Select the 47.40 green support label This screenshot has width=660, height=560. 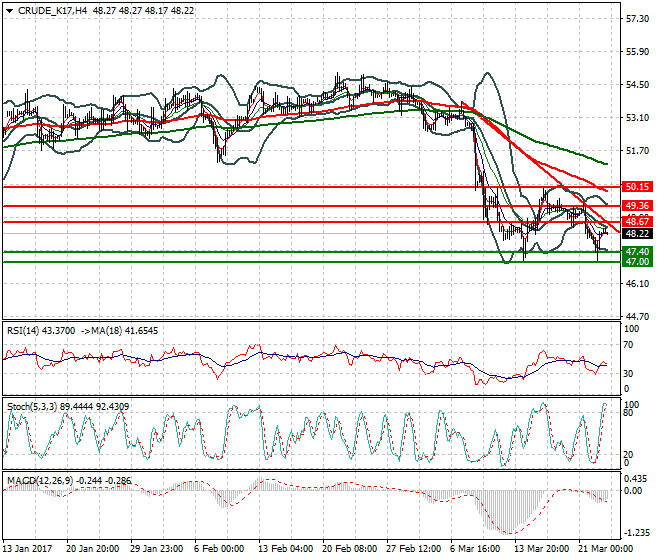[x=637, y=252]
